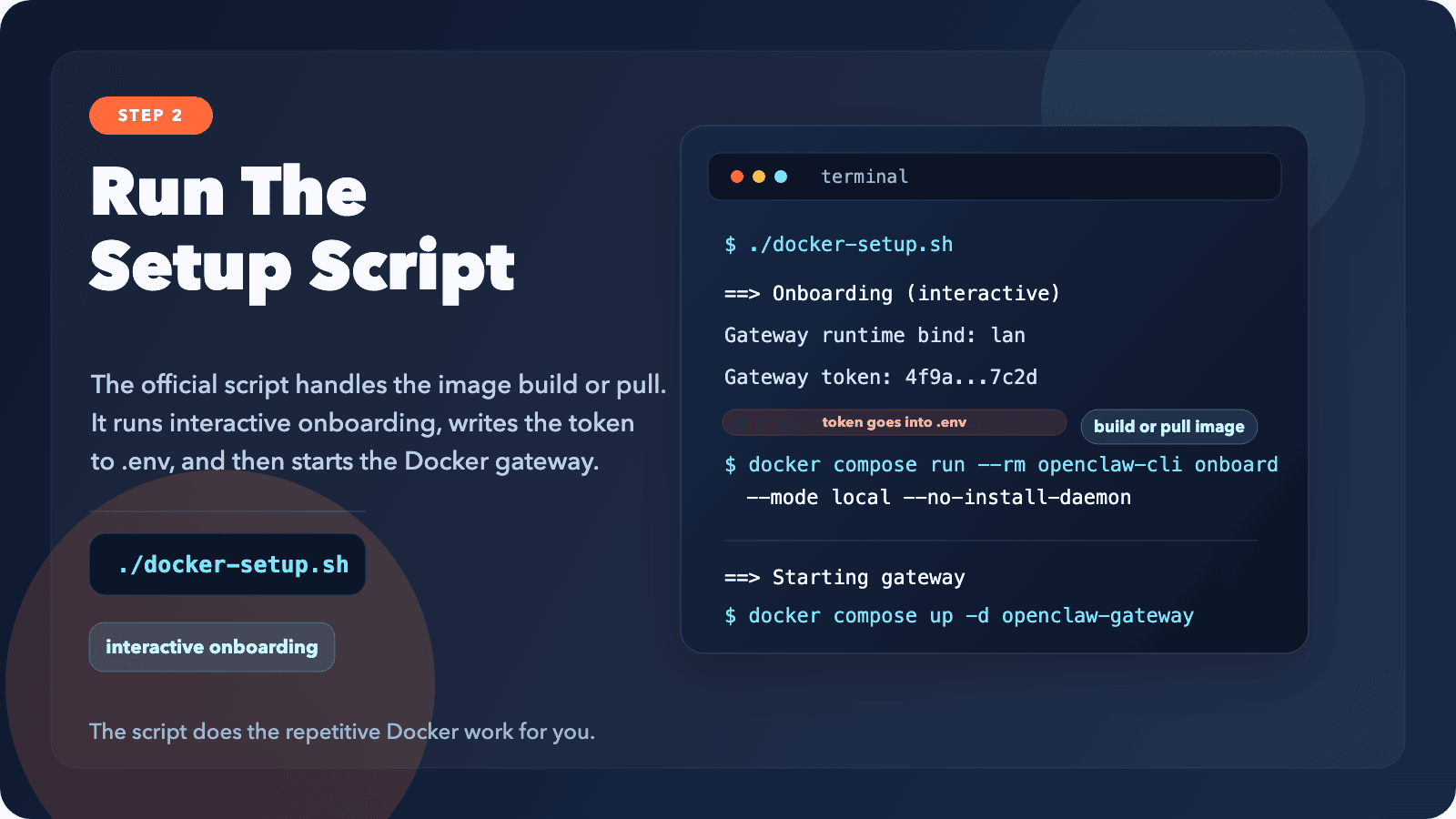Image resolution: width=1456 pixels, height=819 pixels.
Task: Click the prompt symbol on docker compose up line
Action: pyautogui.click(x=728, y=615)
